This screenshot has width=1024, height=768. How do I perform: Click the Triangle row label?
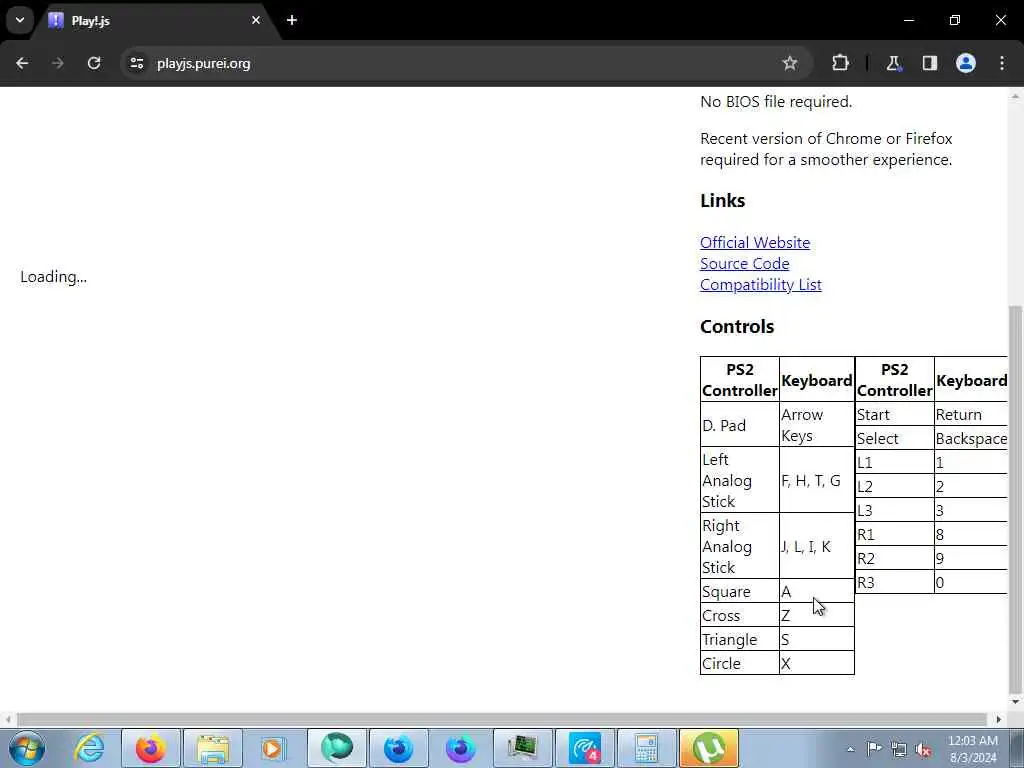coord(739,640)
